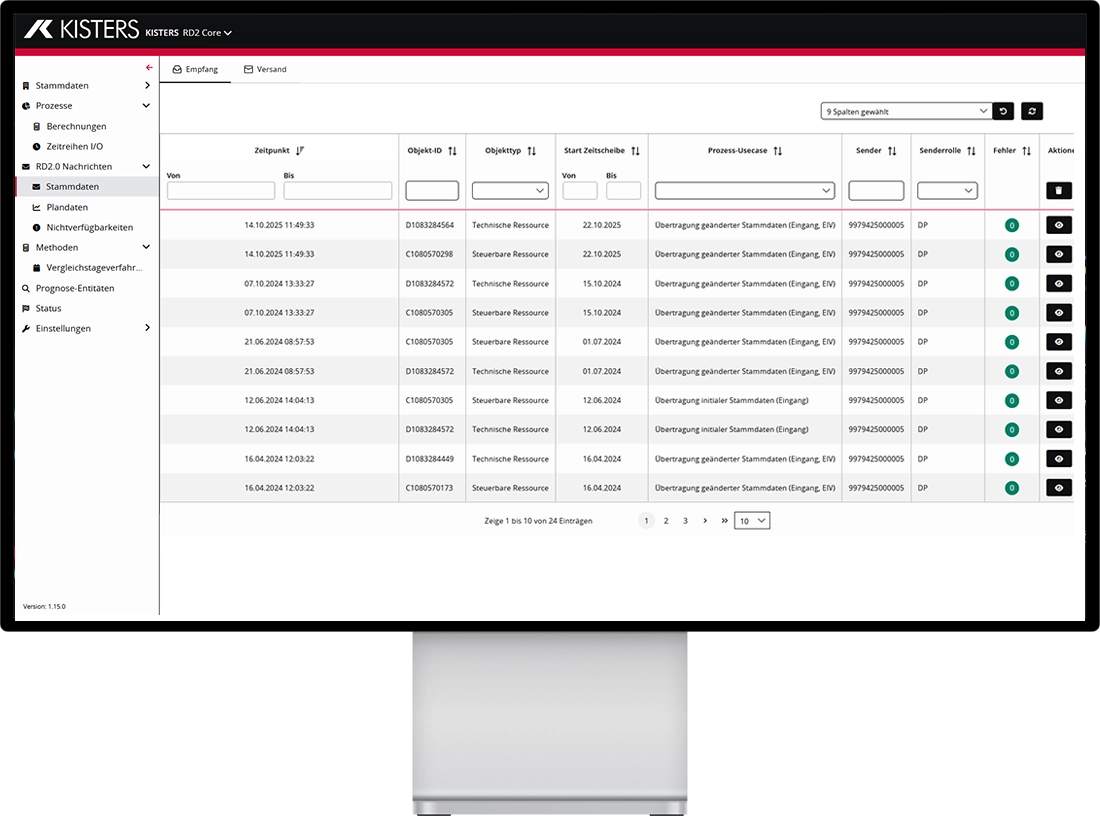Click the red collapse sidebar arrow

coord(149,68)
